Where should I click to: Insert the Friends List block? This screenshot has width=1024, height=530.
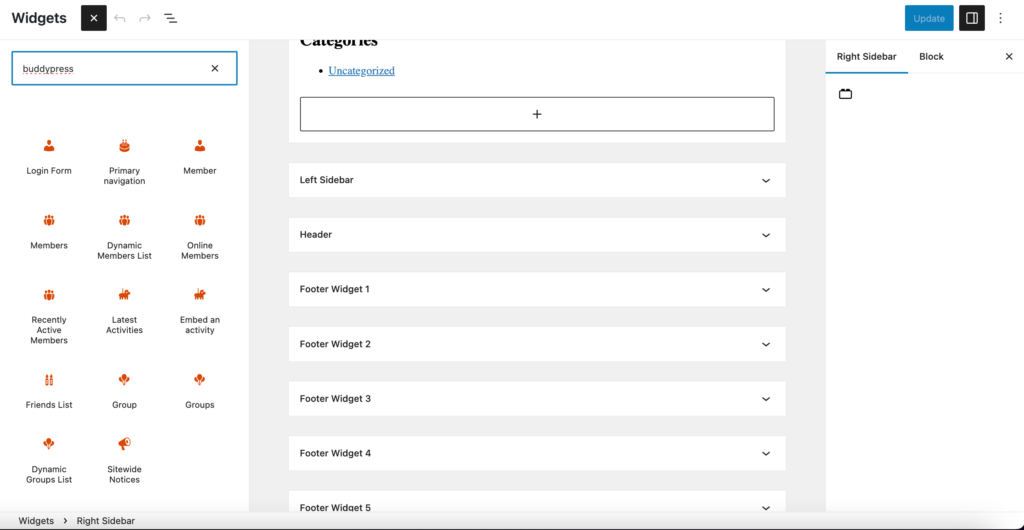[x=49, y=391]
